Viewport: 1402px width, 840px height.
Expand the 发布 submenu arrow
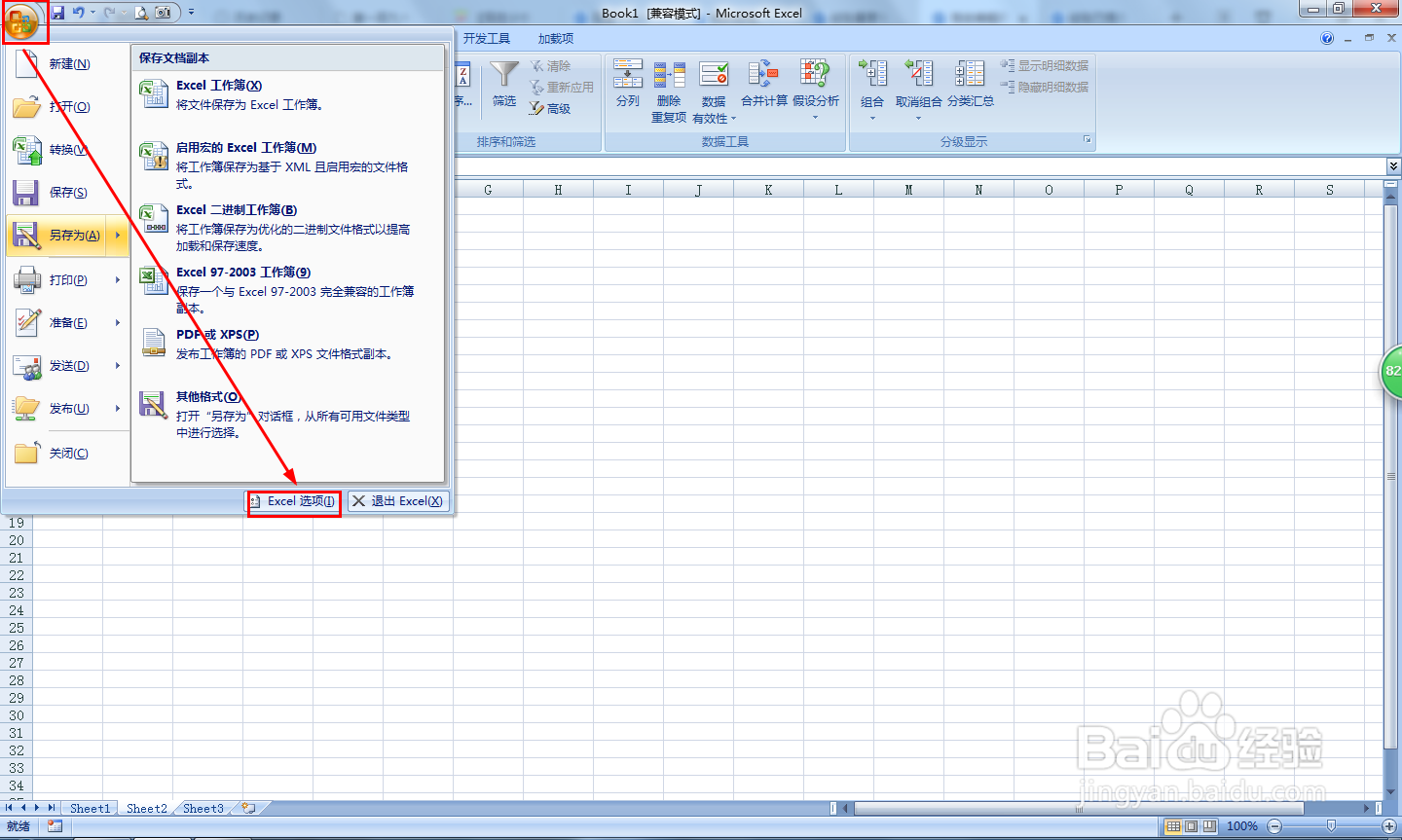[x=118, y=409]
